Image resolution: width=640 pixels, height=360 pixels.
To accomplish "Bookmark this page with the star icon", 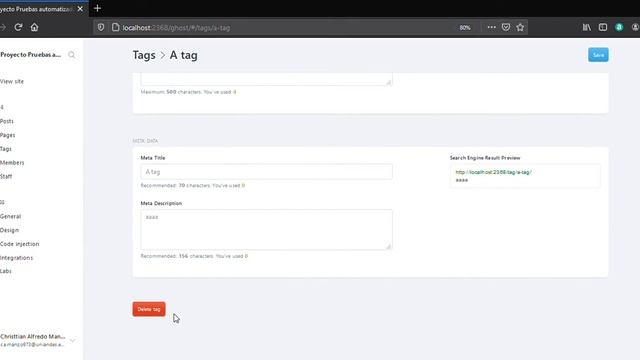I will coord(520,27).
